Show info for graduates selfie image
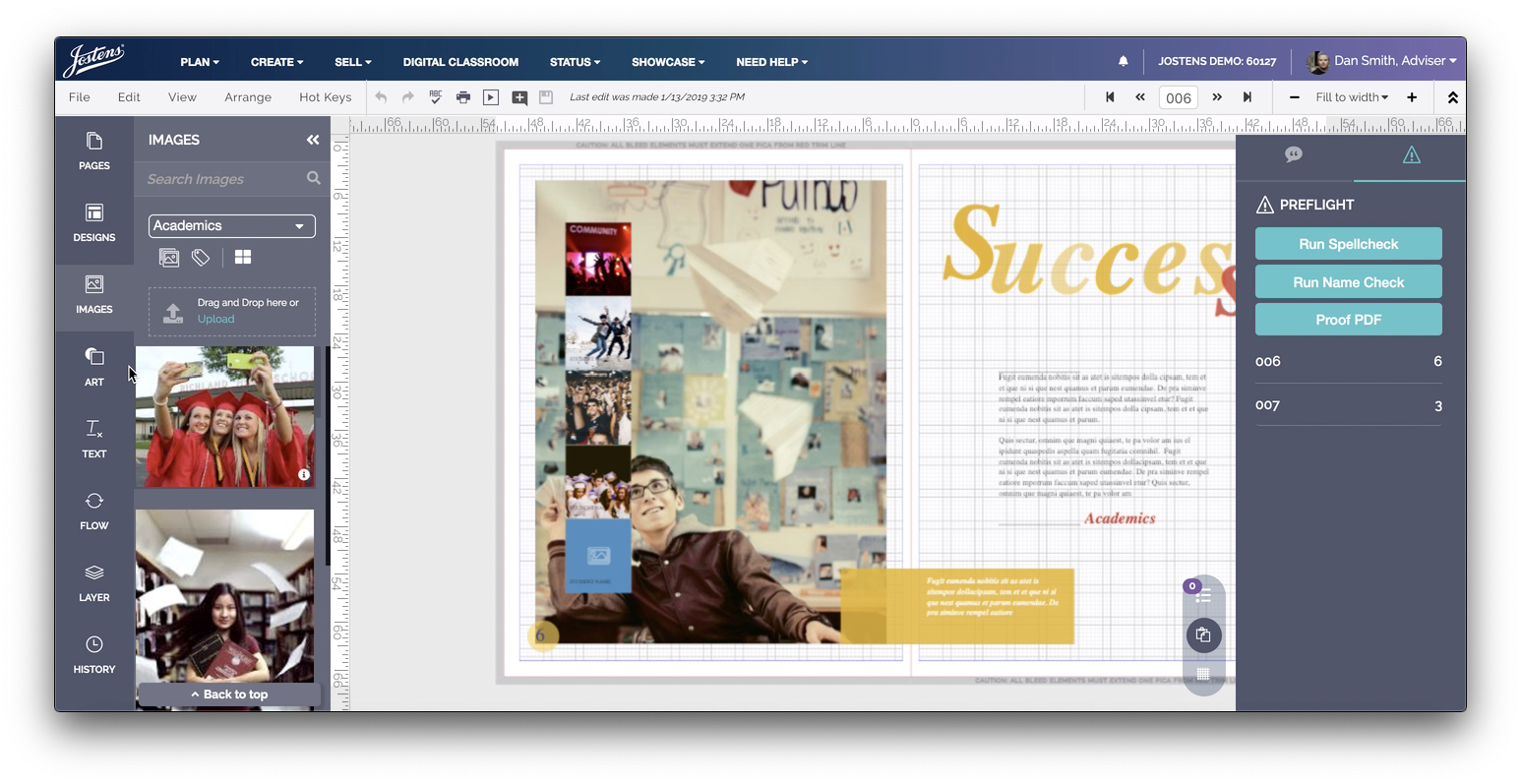Screen dimensions: 1521x784 click(x=304, y=474)
